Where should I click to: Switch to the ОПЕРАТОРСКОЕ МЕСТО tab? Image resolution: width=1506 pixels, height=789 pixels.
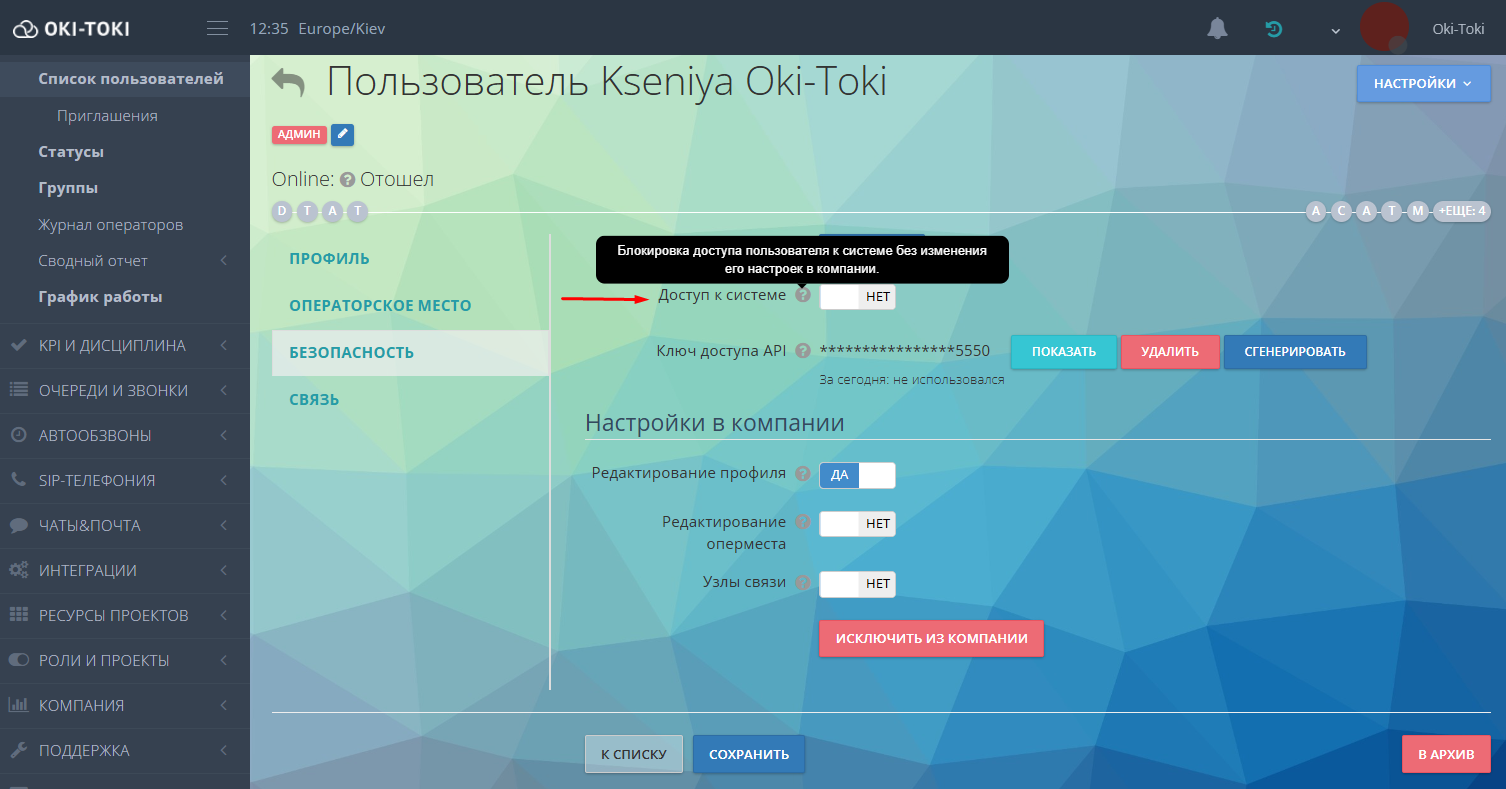pyautogui.click(x=411, y=306)
